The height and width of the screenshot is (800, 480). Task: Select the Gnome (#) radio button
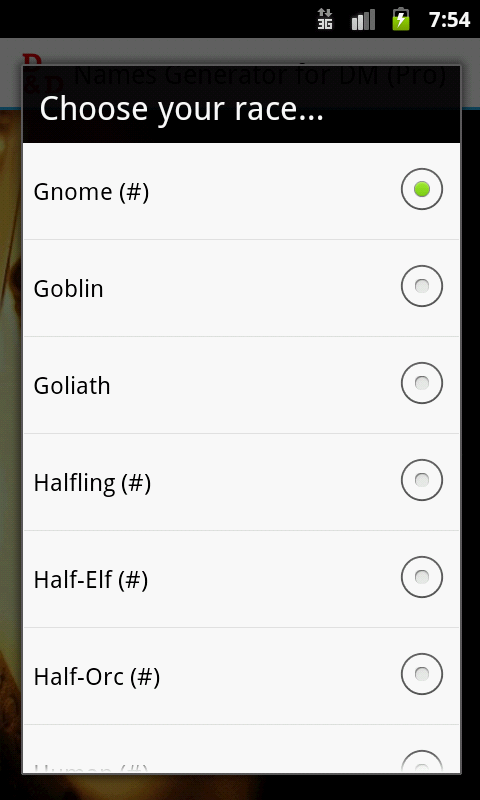click(421, 189)
